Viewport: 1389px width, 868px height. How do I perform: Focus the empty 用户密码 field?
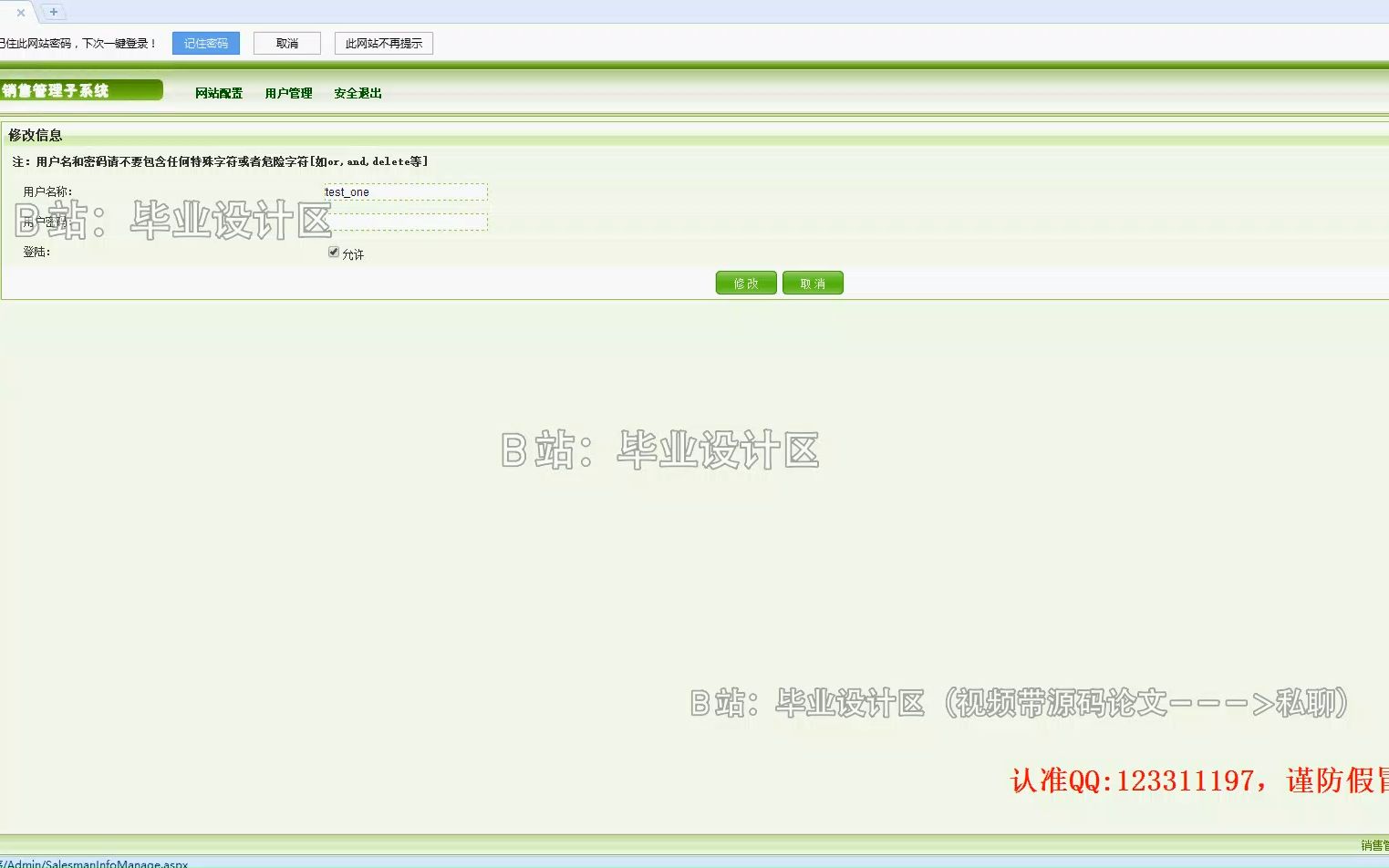(x=406, y=222)
